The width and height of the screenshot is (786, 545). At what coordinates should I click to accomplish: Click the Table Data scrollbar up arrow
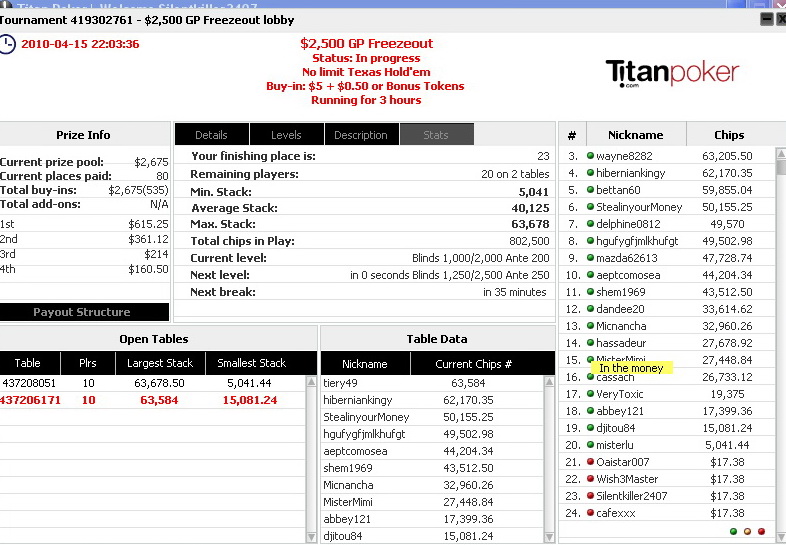click(x=549, y=382)
